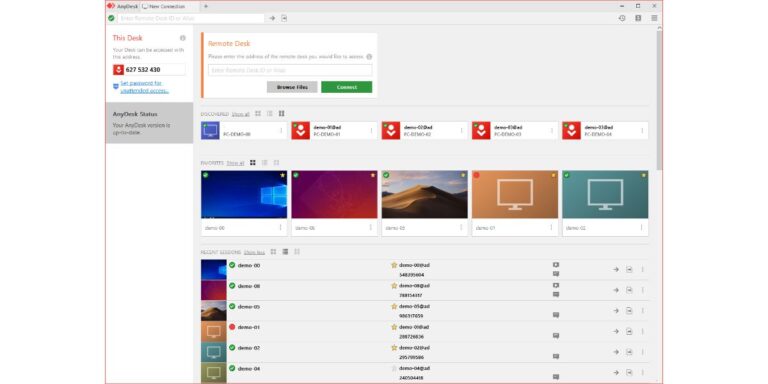Open the three-dot menu in the demo-00 recent row

pyautogui.click(x=643, y=269)
